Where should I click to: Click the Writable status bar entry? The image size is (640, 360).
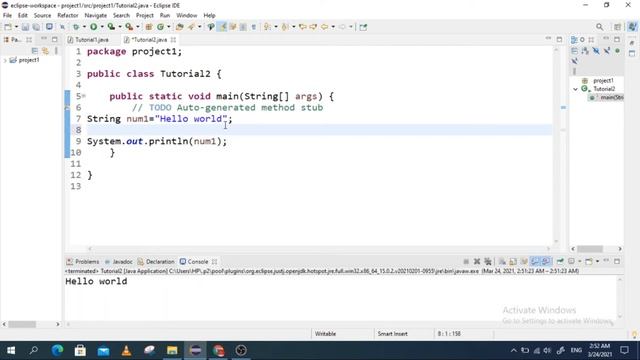tap(325, 334)
